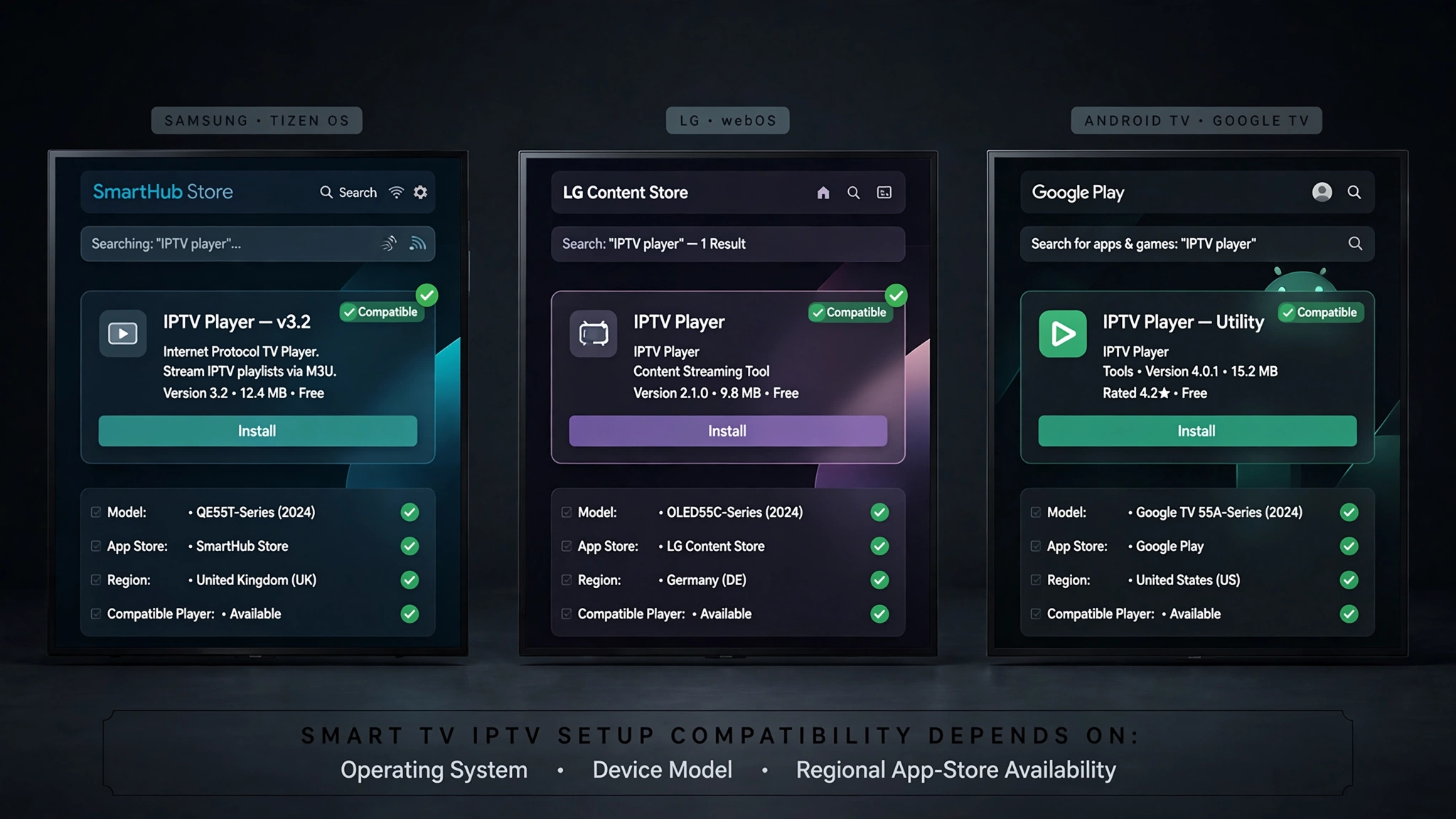The image size is (1456, 819).
Task: Install IPTV Player v3.2 on Samsung
Action: click(x=257, y=431)
